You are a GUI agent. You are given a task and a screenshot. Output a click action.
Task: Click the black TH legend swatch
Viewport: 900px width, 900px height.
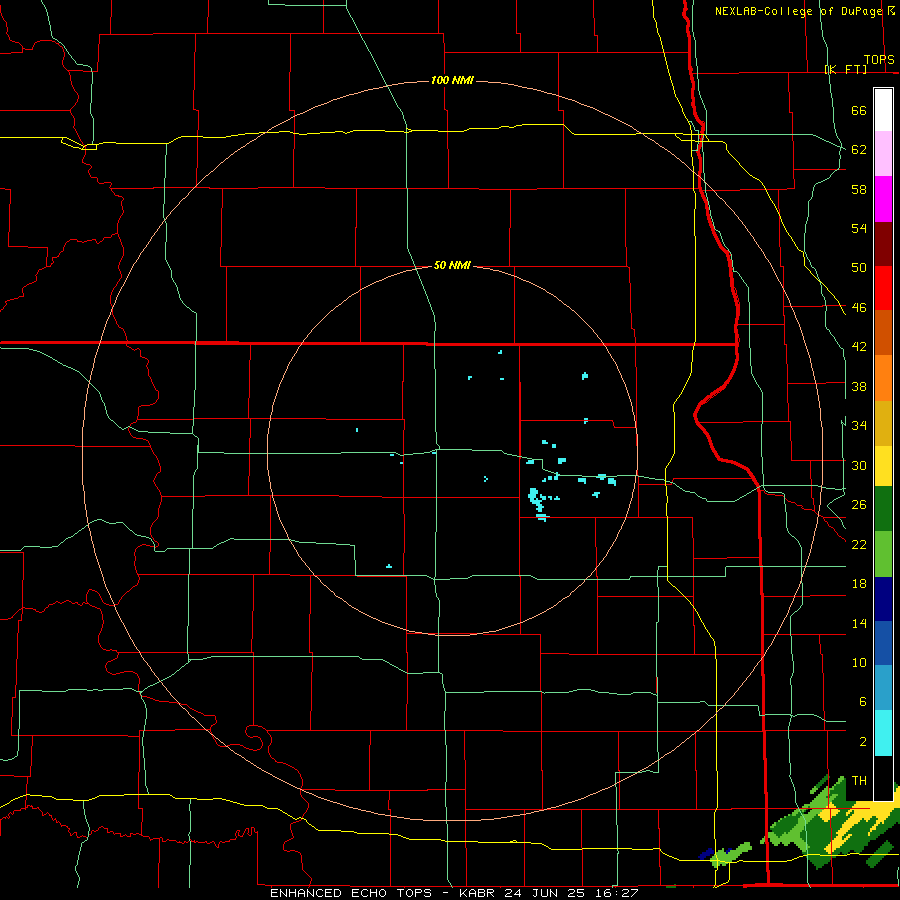(883, 778)
